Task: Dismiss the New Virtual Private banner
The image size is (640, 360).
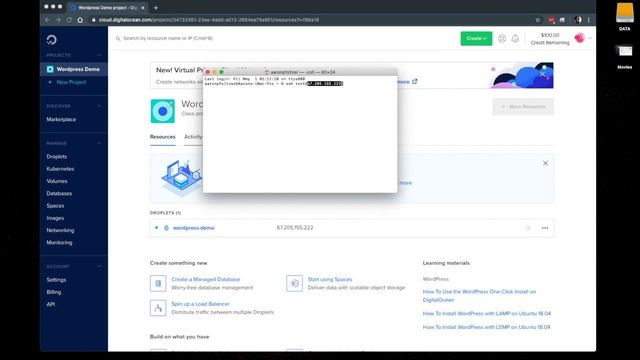Action: coord(542,74)
